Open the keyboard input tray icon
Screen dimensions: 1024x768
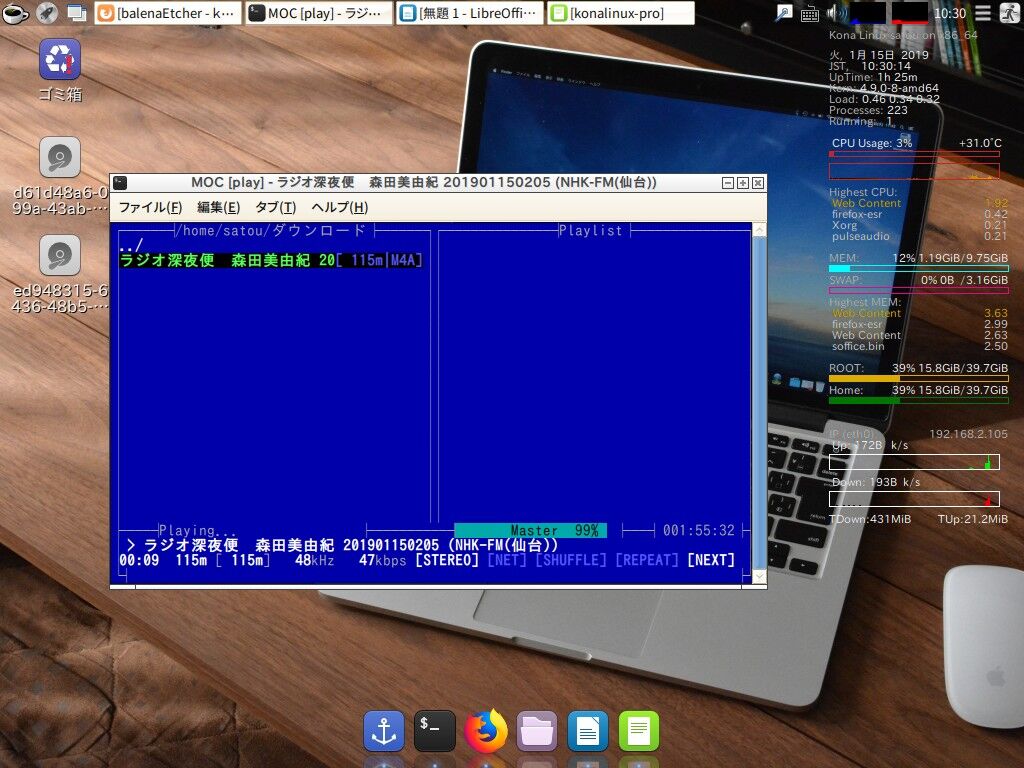pos(809,13)
